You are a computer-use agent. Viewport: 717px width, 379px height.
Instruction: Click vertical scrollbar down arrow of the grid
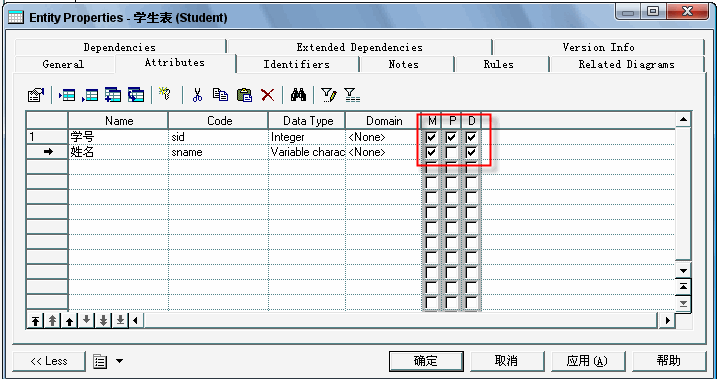[683, 271]
